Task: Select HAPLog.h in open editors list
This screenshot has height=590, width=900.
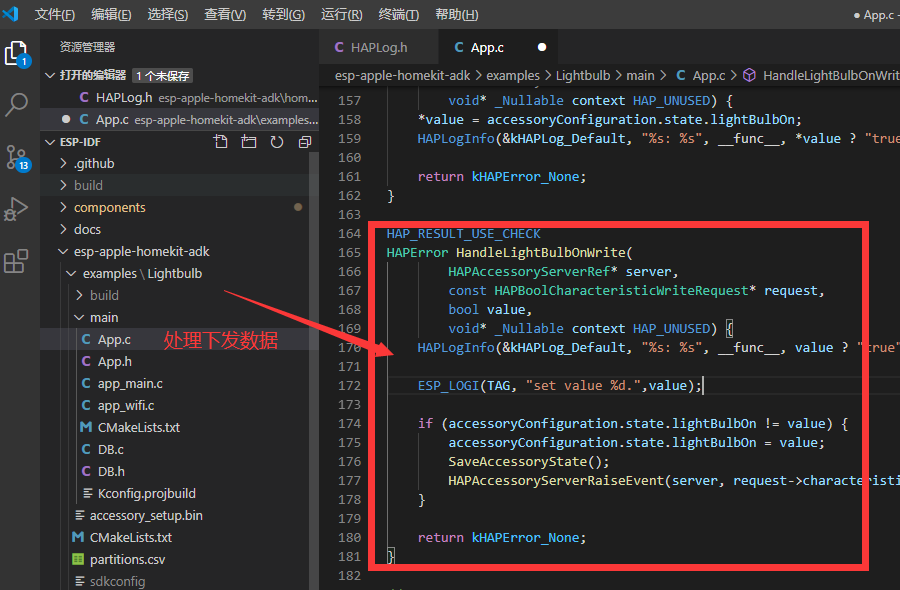Action: point(179,98)
